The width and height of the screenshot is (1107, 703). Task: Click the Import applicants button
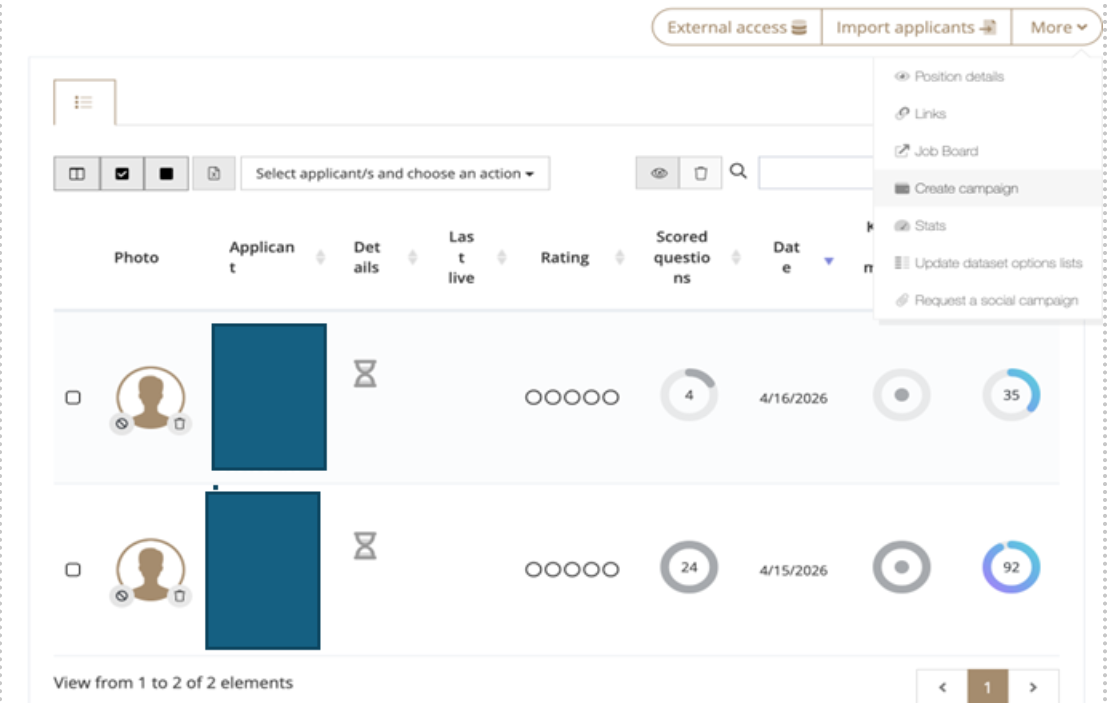tap(916, 28)
